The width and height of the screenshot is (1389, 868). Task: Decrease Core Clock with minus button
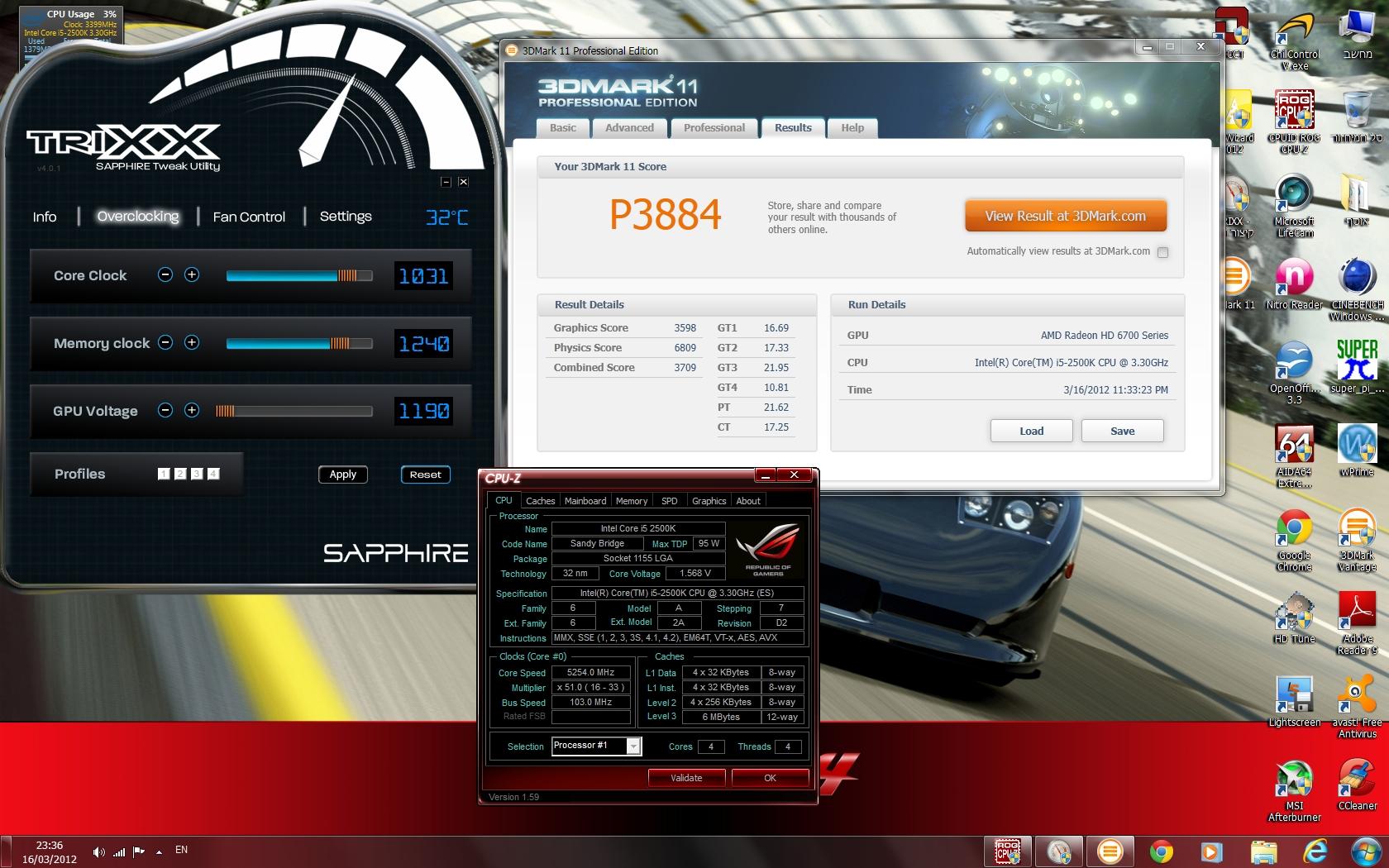click(x=165, y=274)
